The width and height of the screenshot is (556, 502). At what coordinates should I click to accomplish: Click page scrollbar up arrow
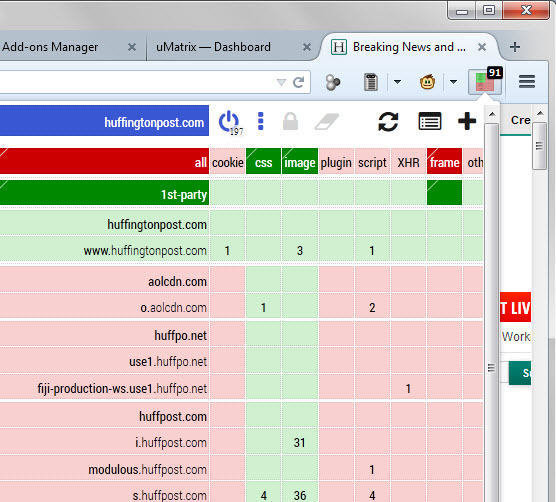[x=540, y=113]
